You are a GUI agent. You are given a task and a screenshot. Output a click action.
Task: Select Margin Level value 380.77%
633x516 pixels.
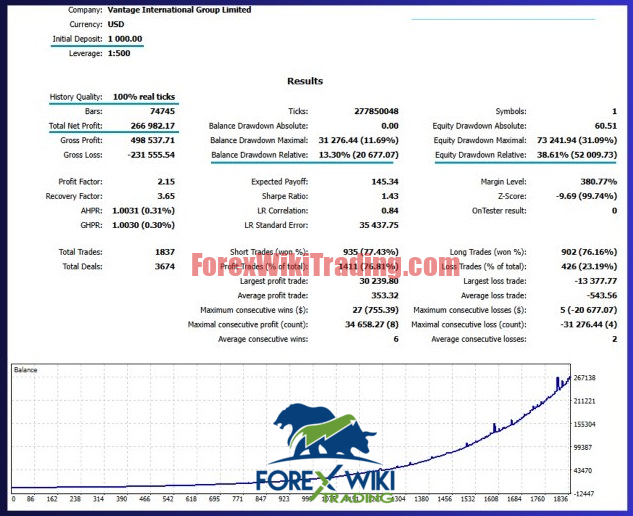point(599,182)
